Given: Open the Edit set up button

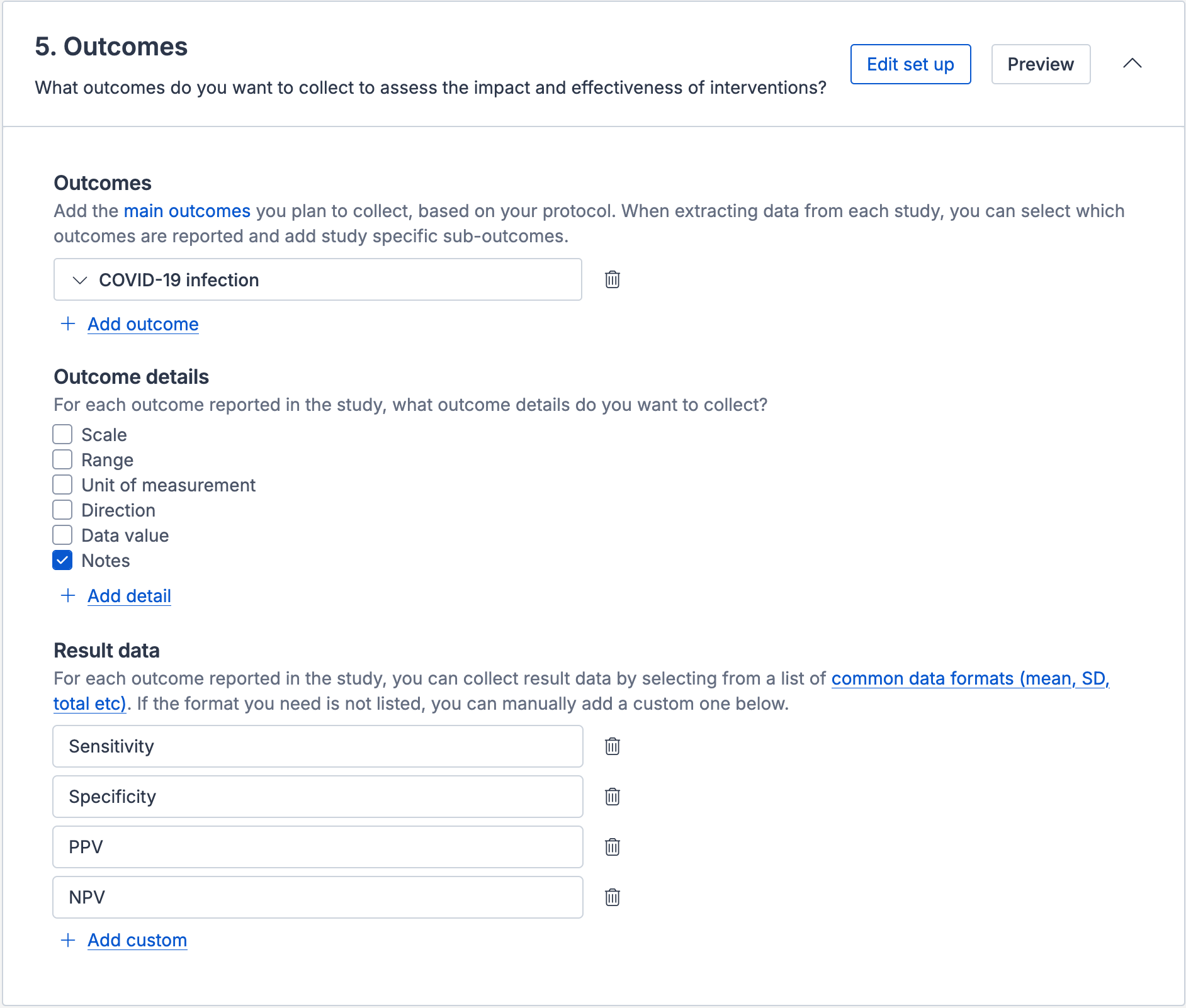Looking at the screenshot, I should coord(910,64).
